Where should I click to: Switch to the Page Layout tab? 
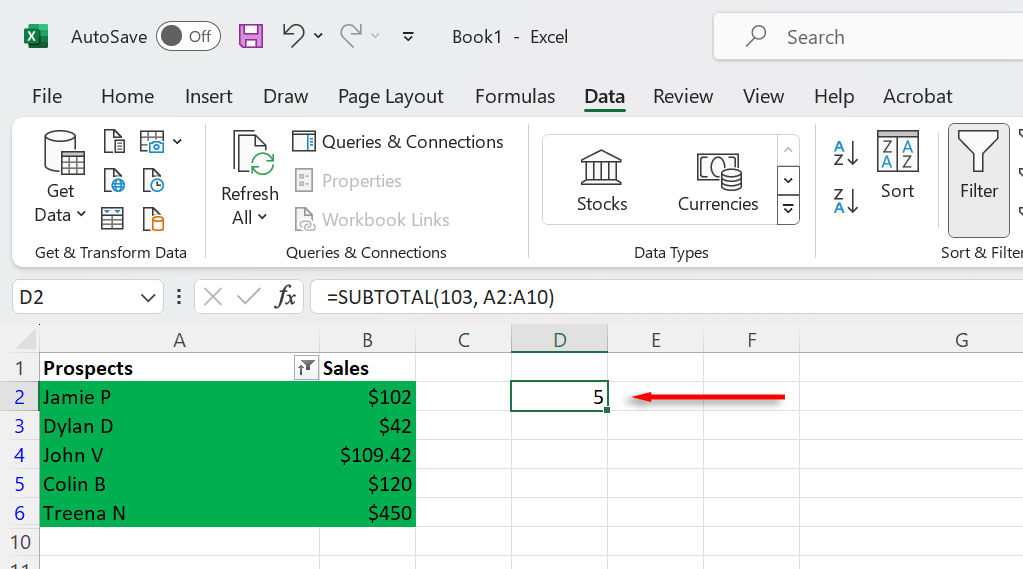pyautogui.click(x=390, y=97)
